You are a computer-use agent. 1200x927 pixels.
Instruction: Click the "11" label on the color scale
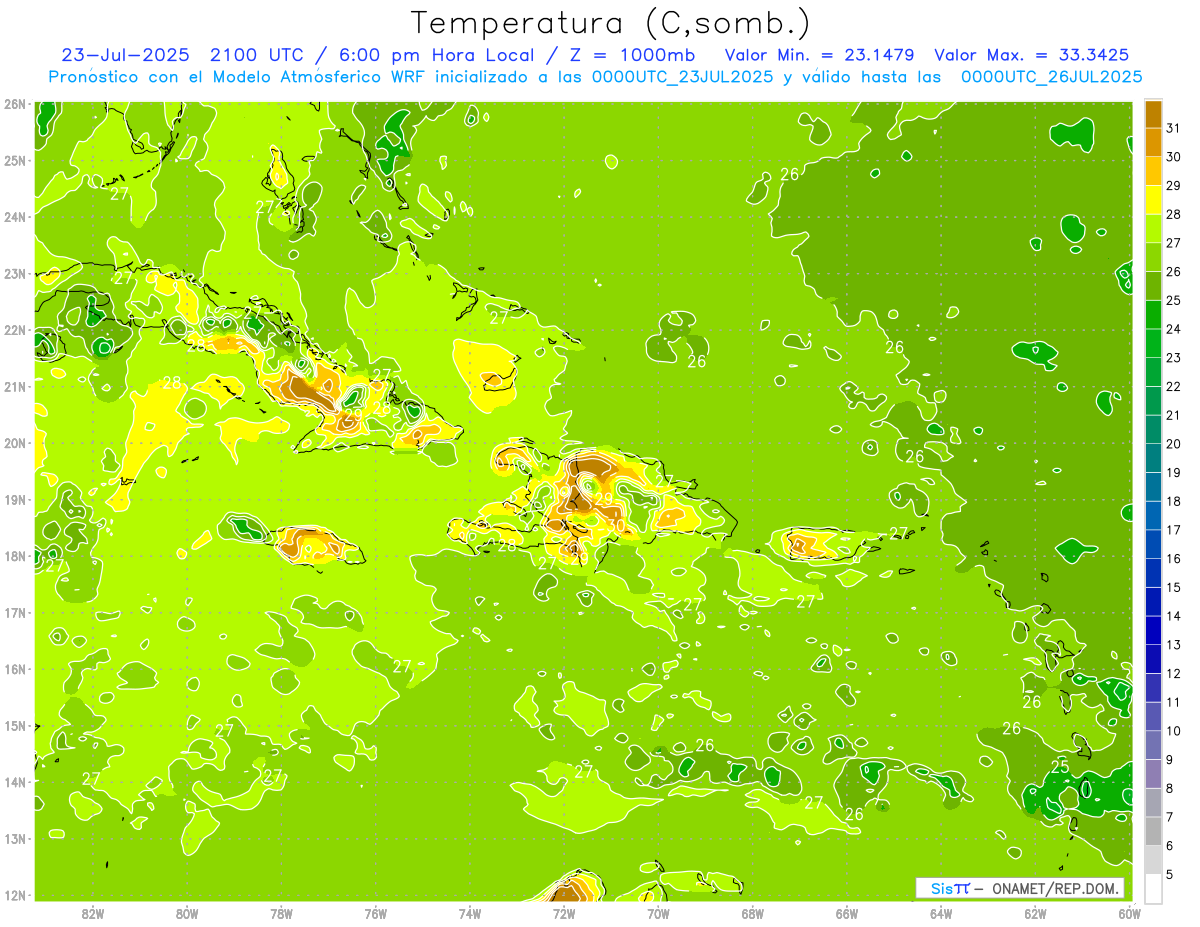1173,702
